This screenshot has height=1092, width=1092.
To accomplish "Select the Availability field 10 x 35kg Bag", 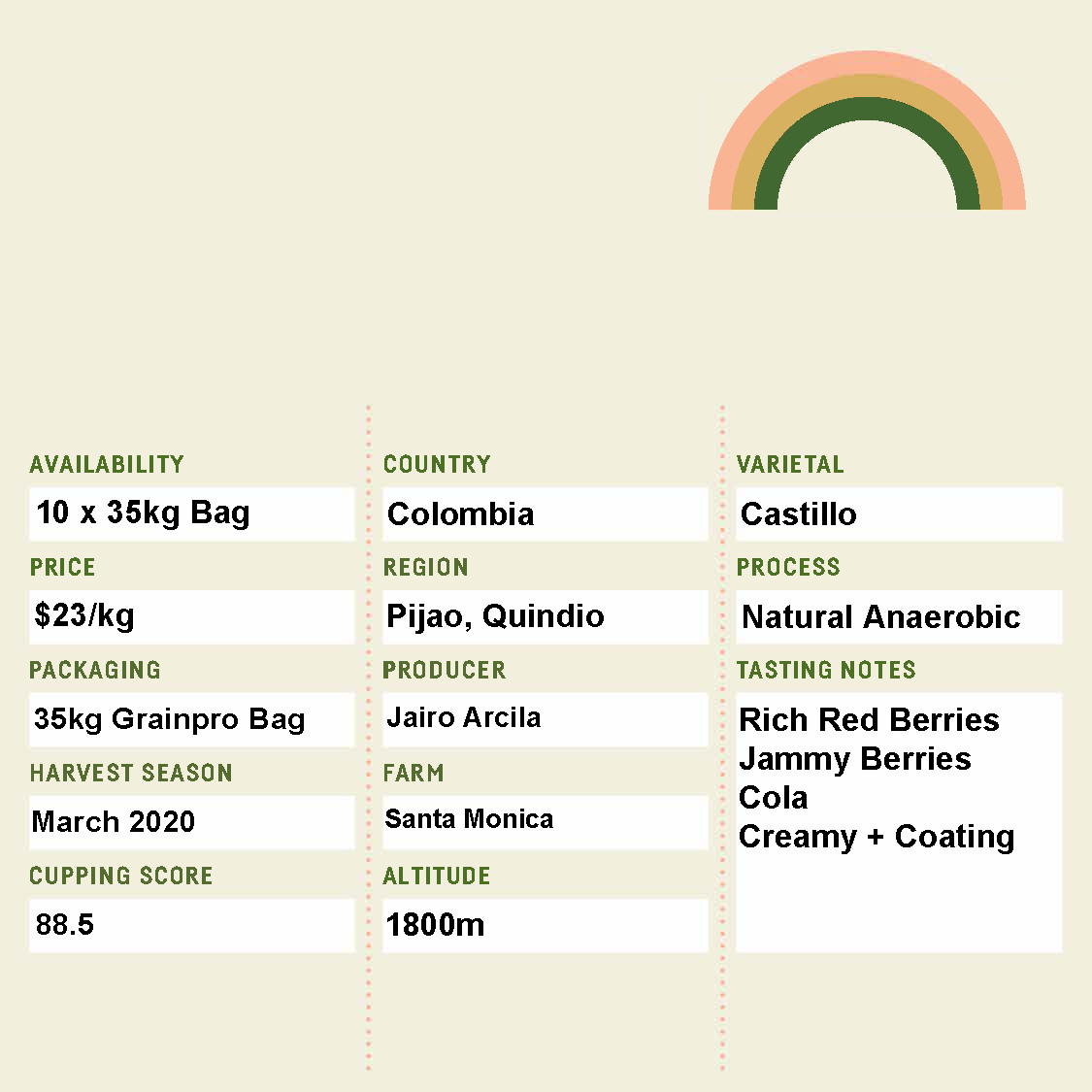I will click(x=191, y=513).
